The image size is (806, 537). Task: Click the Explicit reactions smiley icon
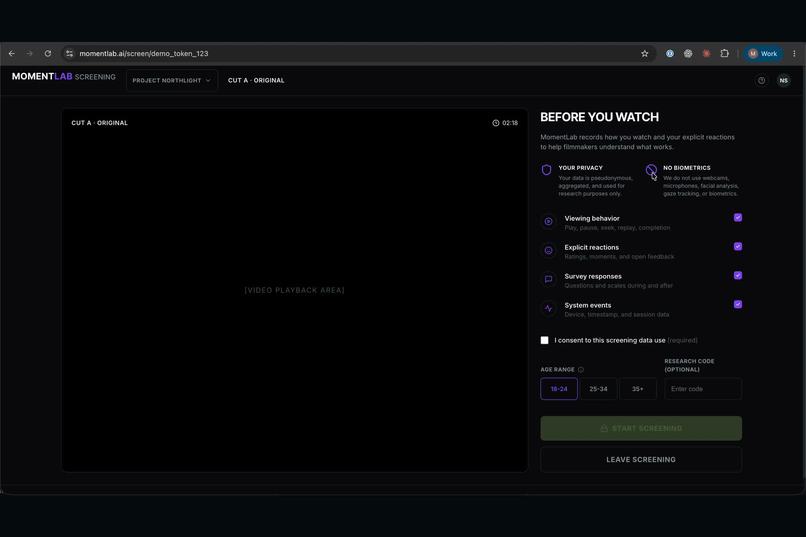click(548, 250)
